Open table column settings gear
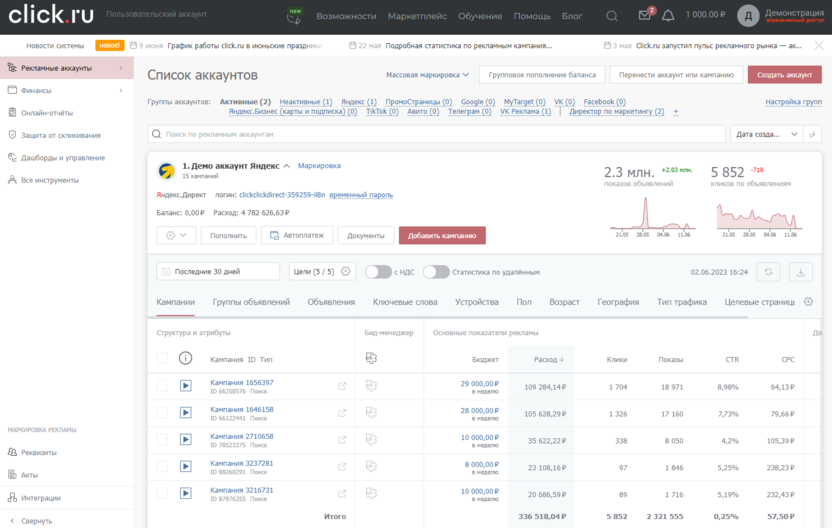 click(808, 302)
